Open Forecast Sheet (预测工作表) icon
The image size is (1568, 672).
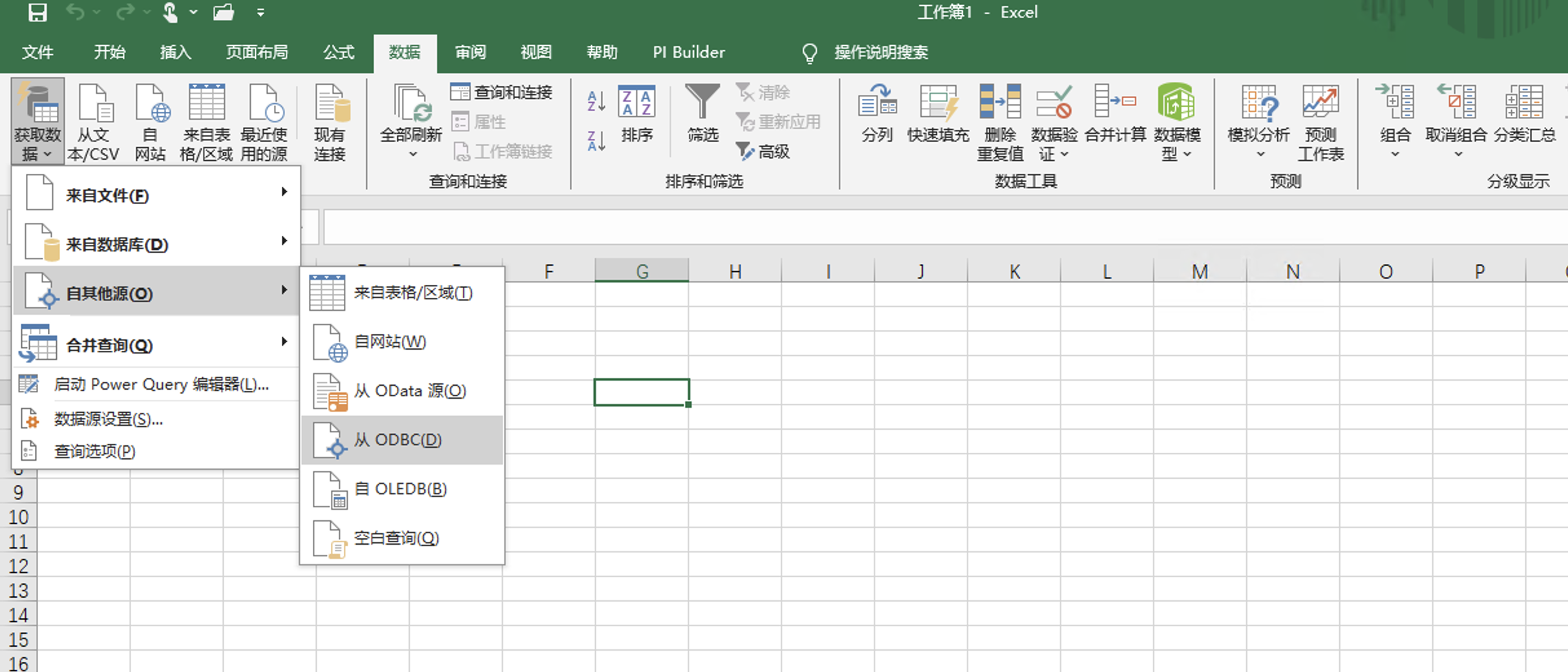pos(1320,103)
